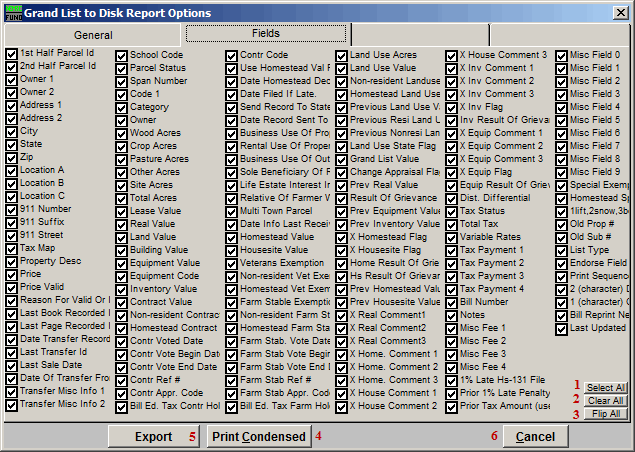Uncheck the Tax Map field
Viewport: 635px width, 452px height.
tap(12, 248)
